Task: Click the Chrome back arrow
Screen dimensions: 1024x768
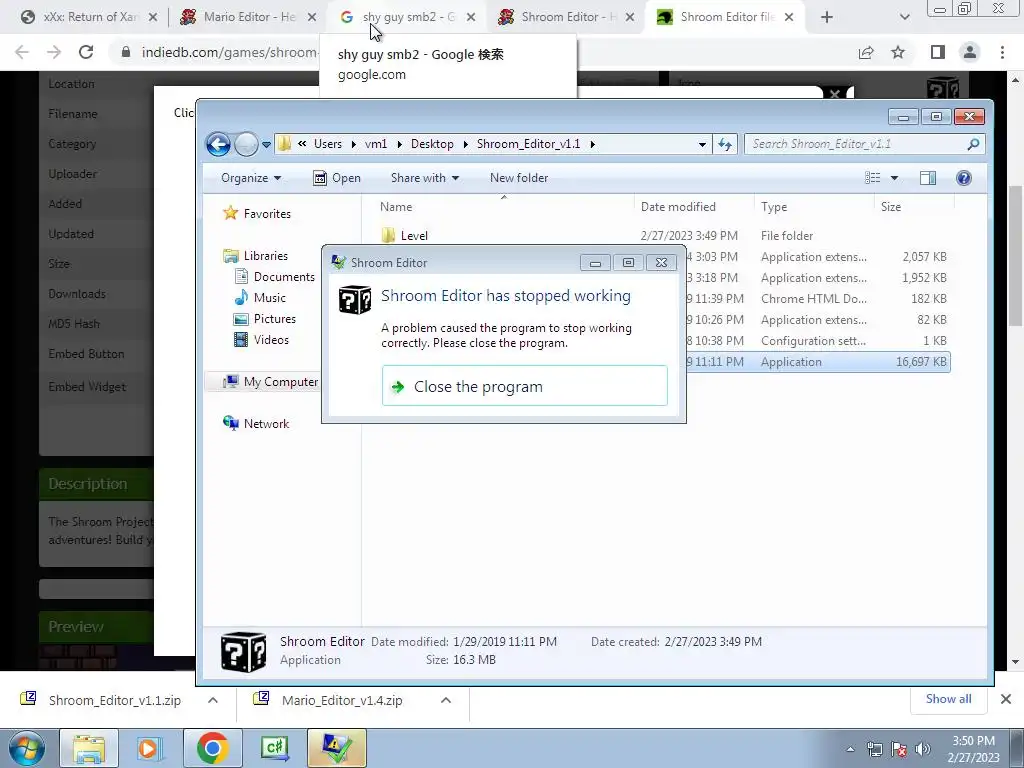Action: (22, 52)
